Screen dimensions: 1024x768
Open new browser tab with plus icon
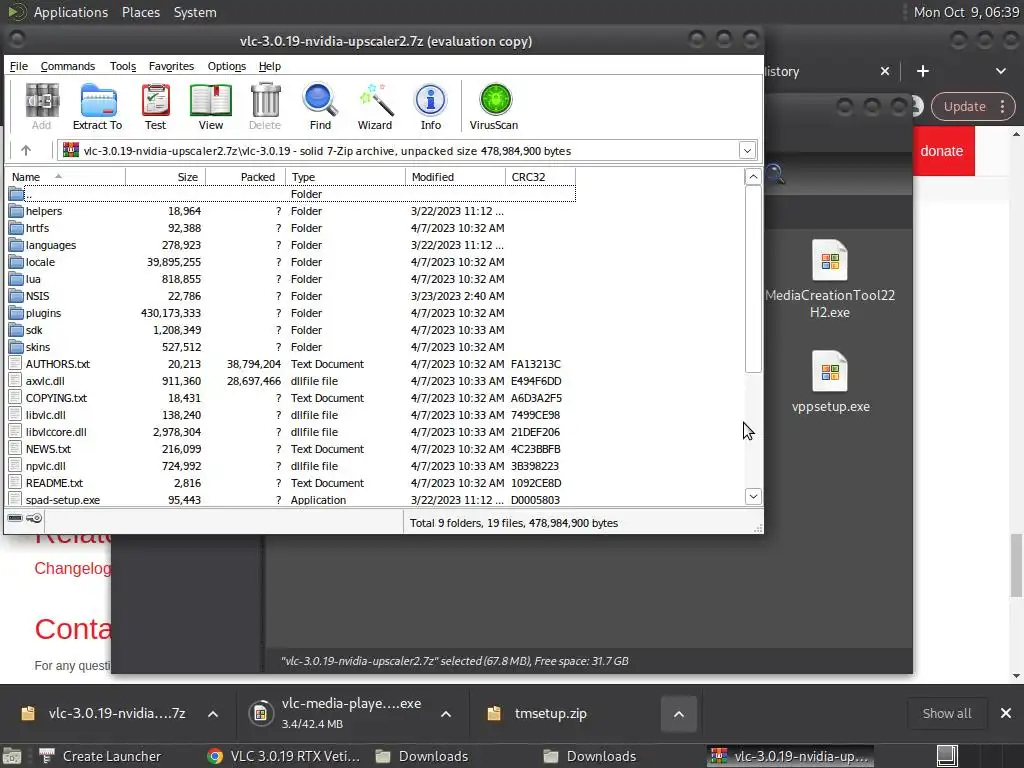click(x=923, y=71)
